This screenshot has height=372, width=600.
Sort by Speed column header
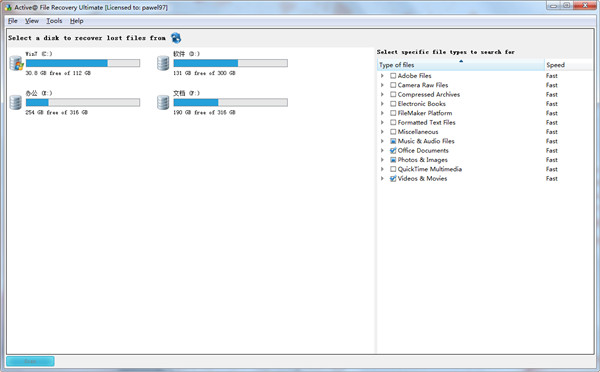pos(568,65)
